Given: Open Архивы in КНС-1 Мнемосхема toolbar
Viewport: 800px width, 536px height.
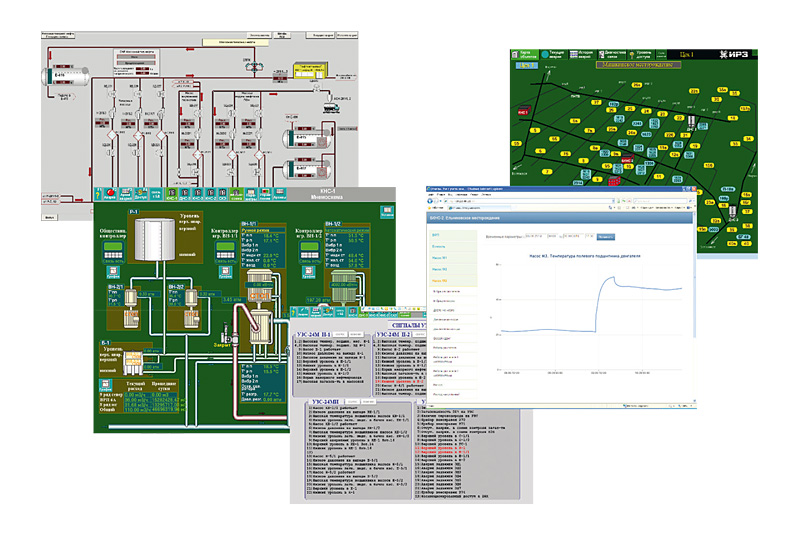Looking at the screenshot, I should pos(280,194).
